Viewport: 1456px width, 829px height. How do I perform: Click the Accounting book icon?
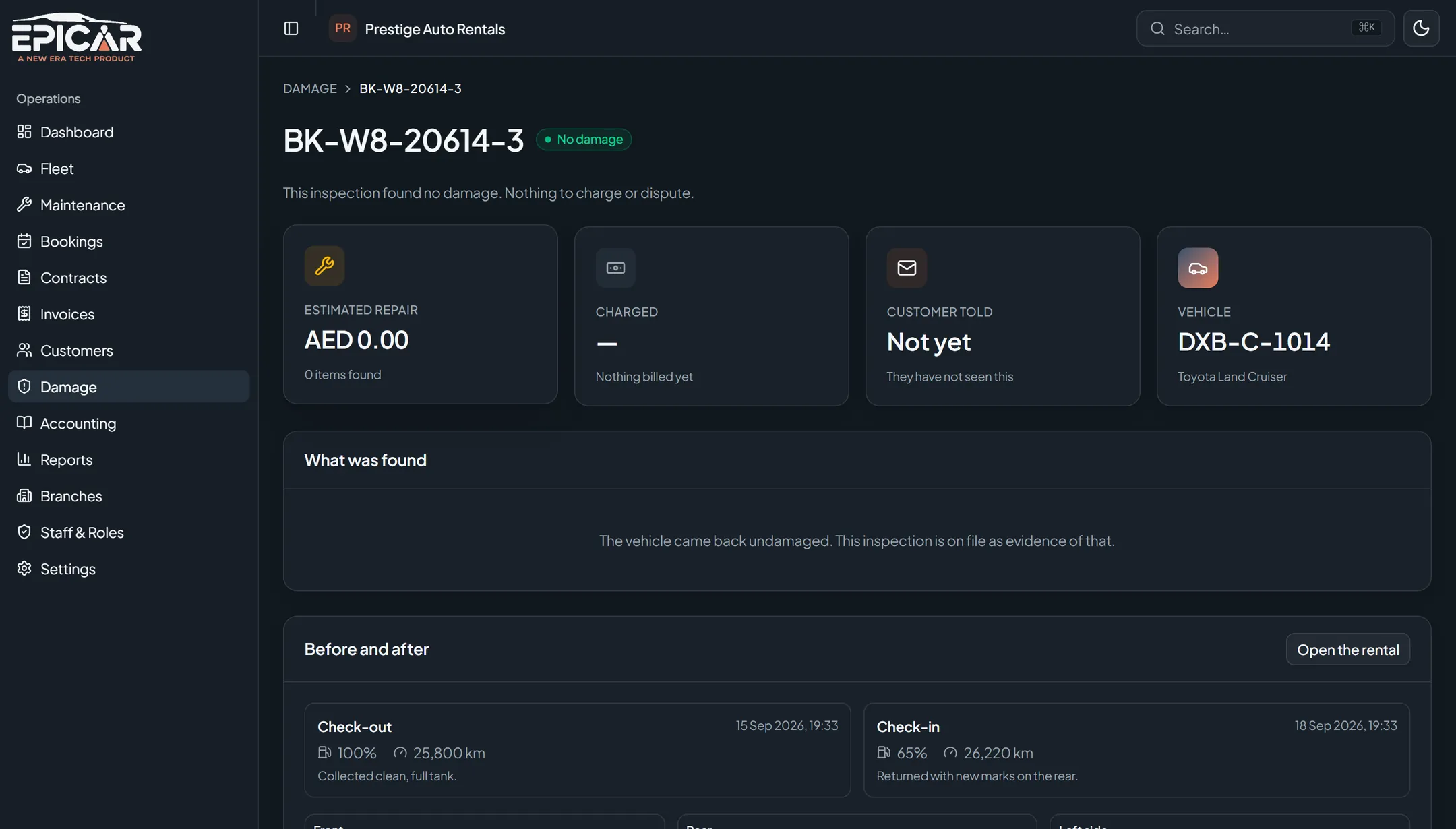[24, 423]
